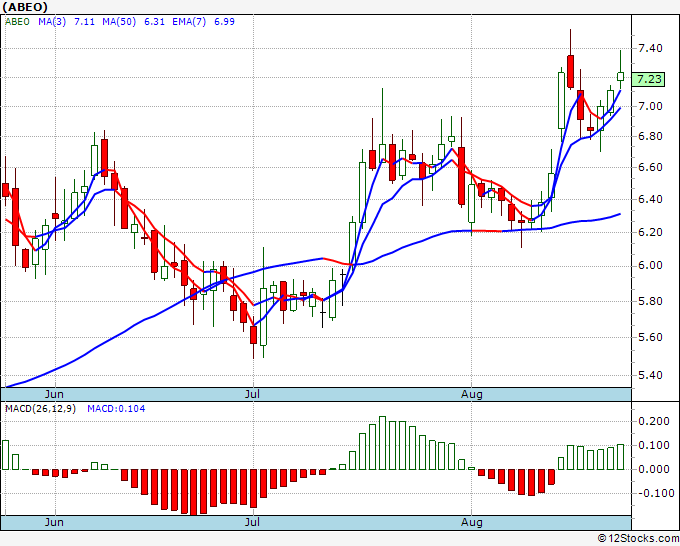This screenshot has height=546, width=680.
Task: Select the 6.40 price axis label
Action: 651,199
